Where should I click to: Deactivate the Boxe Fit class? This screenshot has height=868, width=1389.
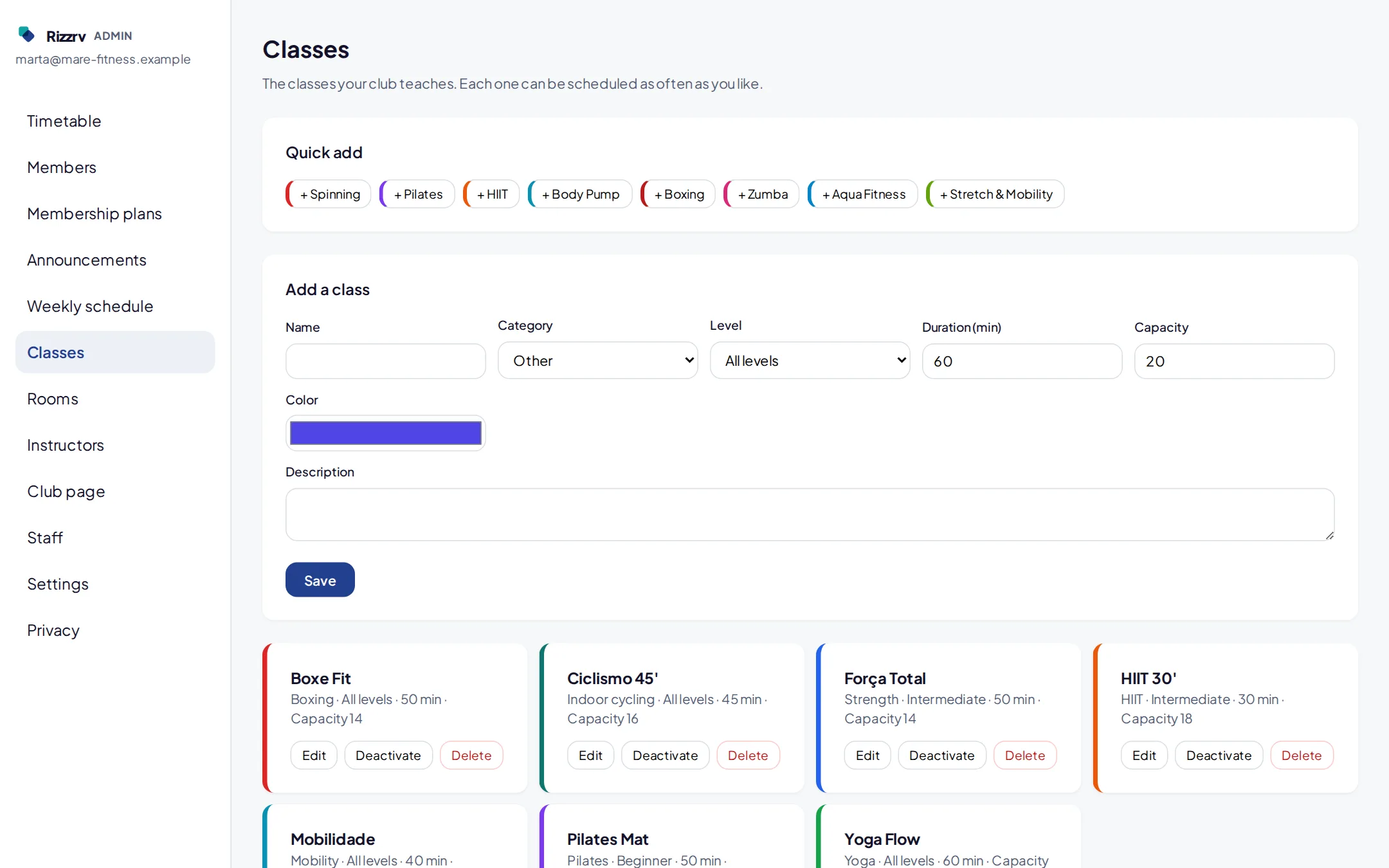pos(388,755)
